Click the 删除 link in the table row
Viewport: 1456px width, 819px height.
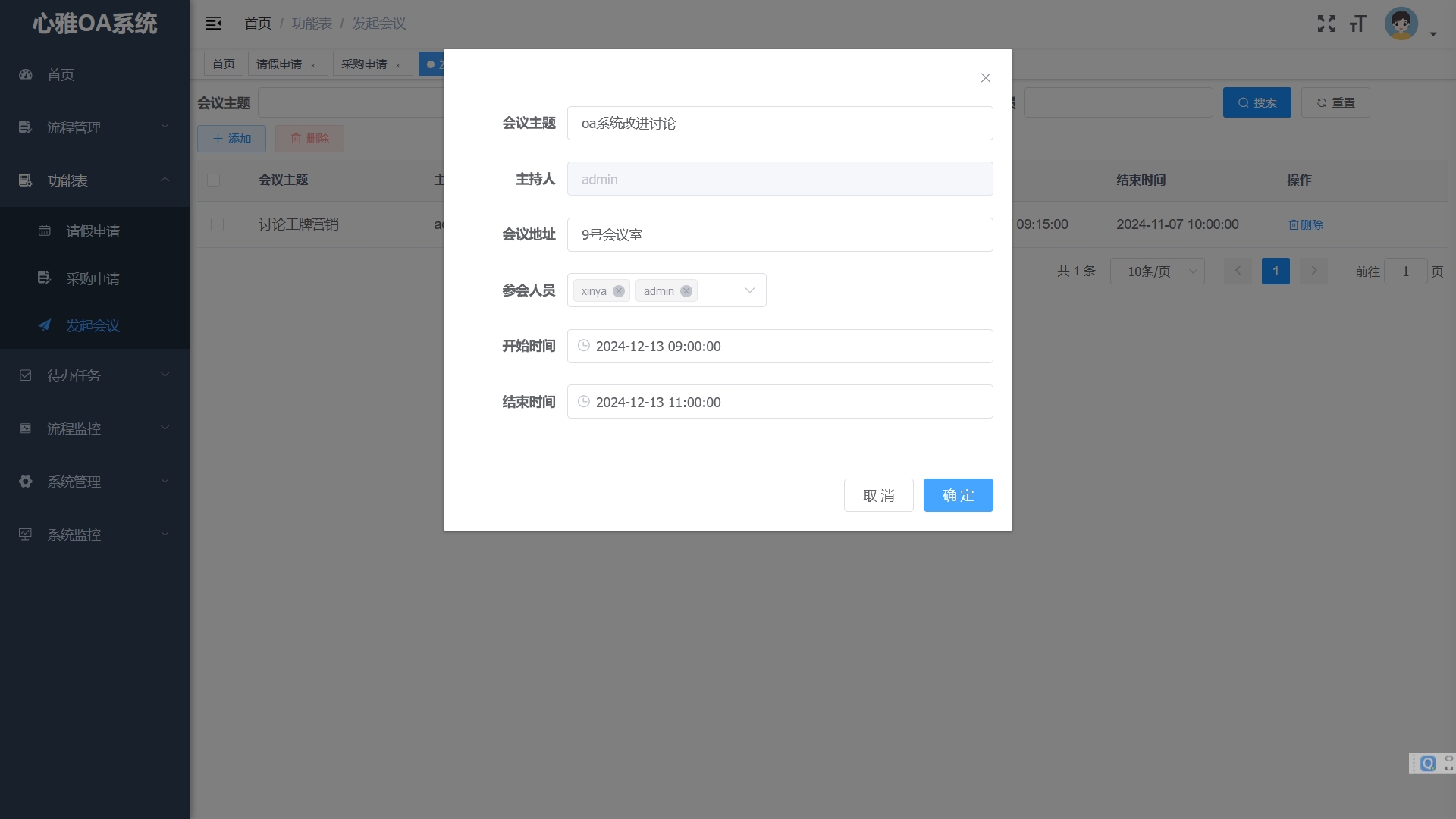[1306, 224]
